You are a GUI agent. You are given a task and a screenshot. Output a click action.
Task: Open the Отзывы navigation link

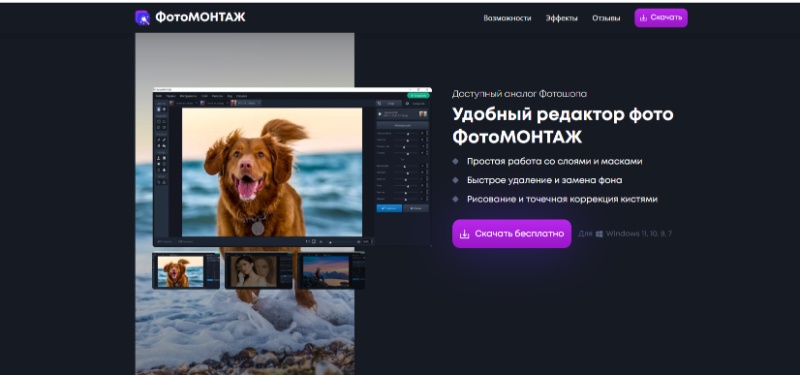(x=606, y=18)
